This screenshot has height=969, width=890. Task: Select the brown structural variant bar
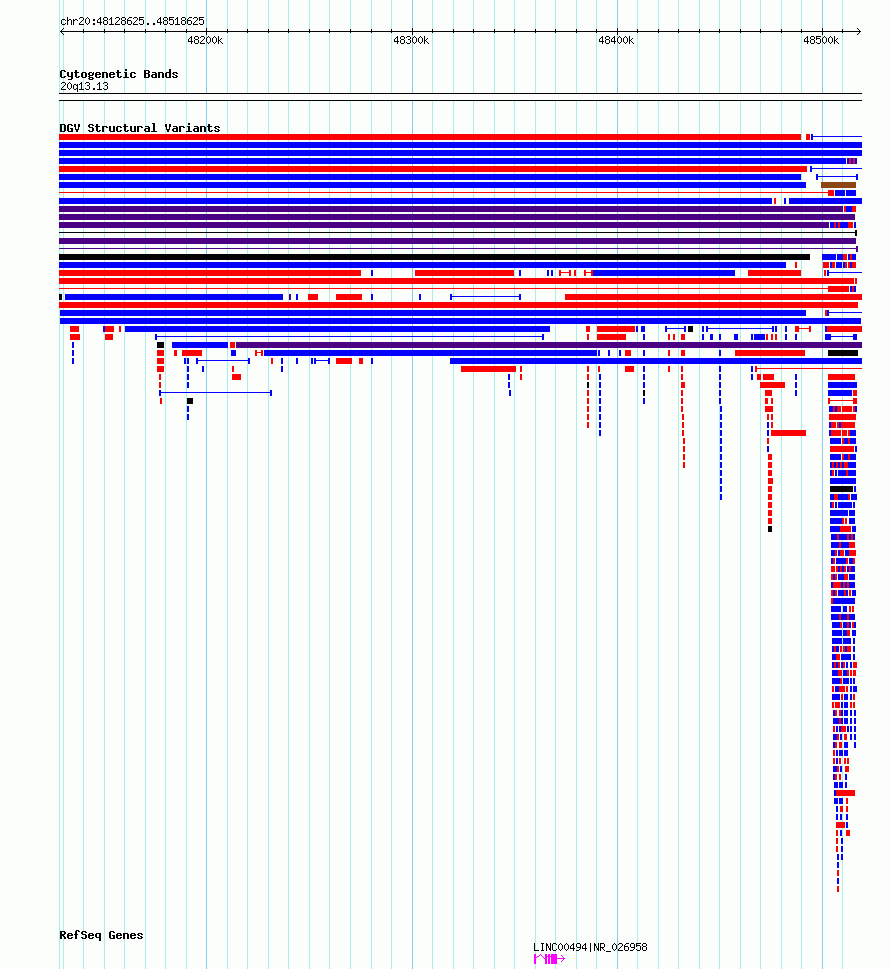click(838, 185)
